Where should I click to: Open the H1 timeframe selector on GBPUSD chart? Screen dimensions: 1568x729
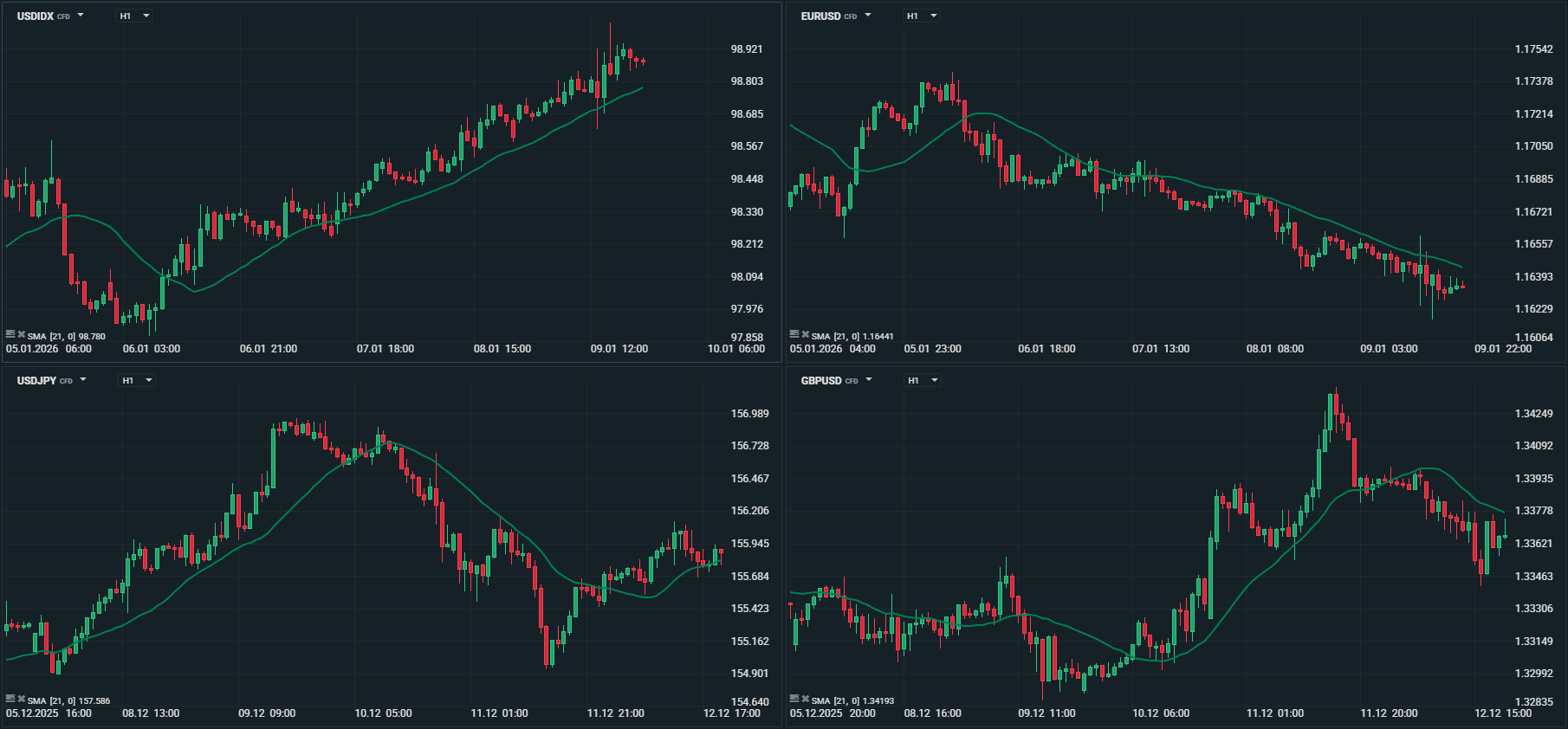coord(923,380)
